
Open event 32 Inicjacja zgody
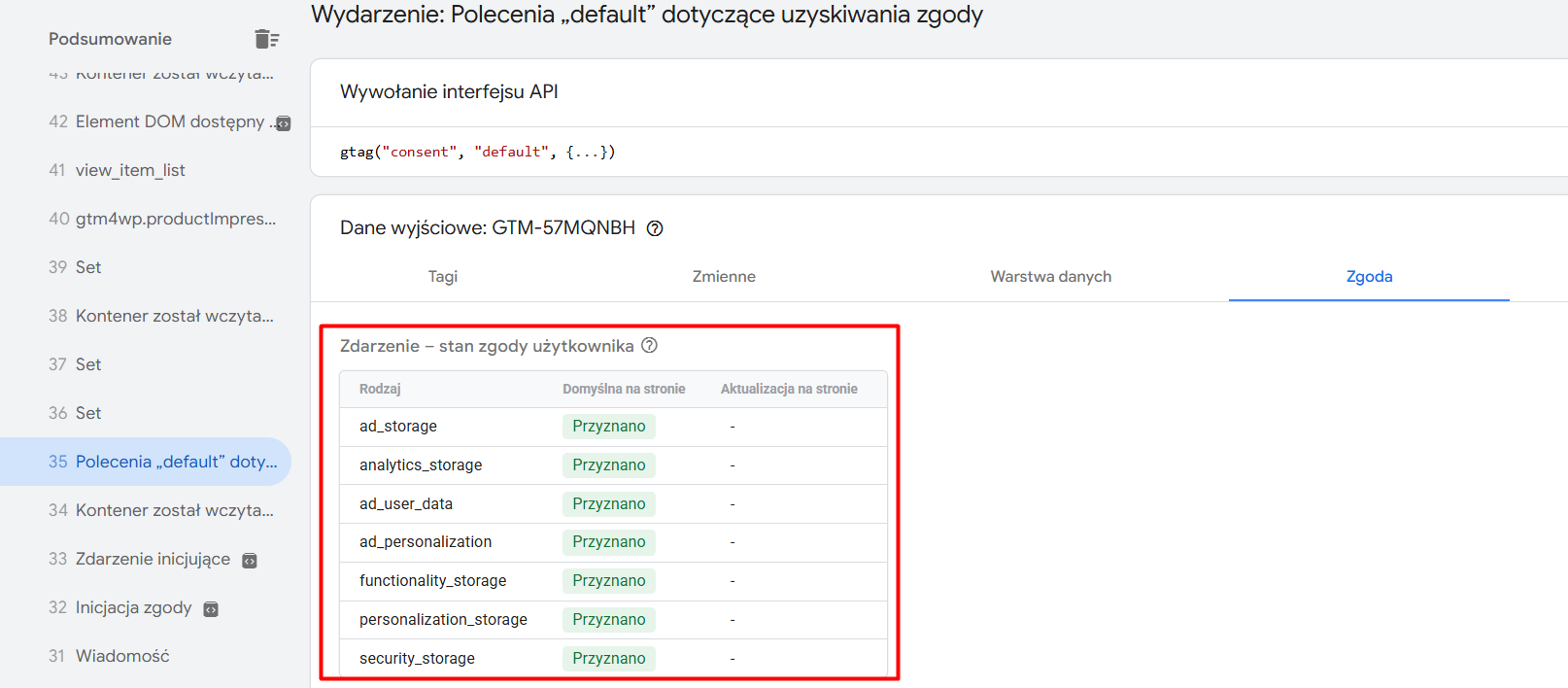pyautogui.click(x=146, y=607)
